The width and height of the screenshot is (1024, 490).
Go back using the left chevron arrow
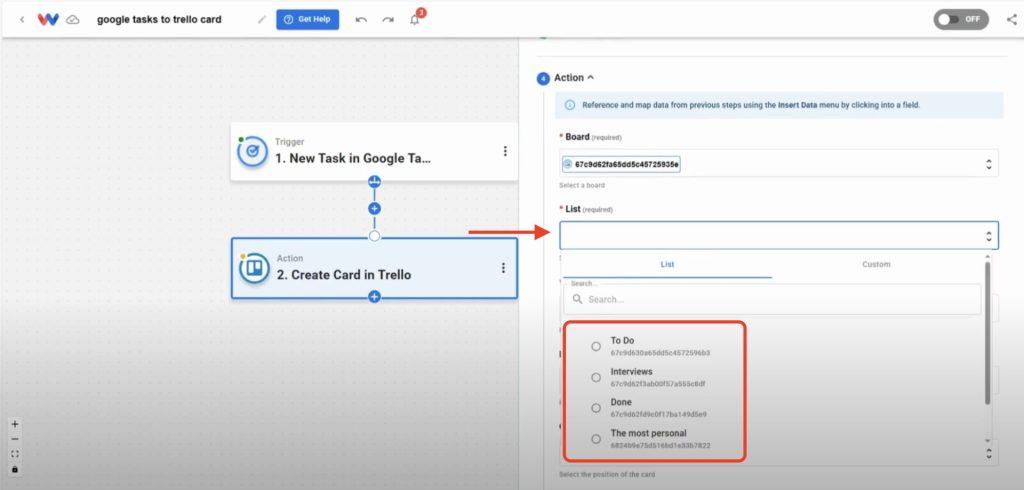point(22,20)
